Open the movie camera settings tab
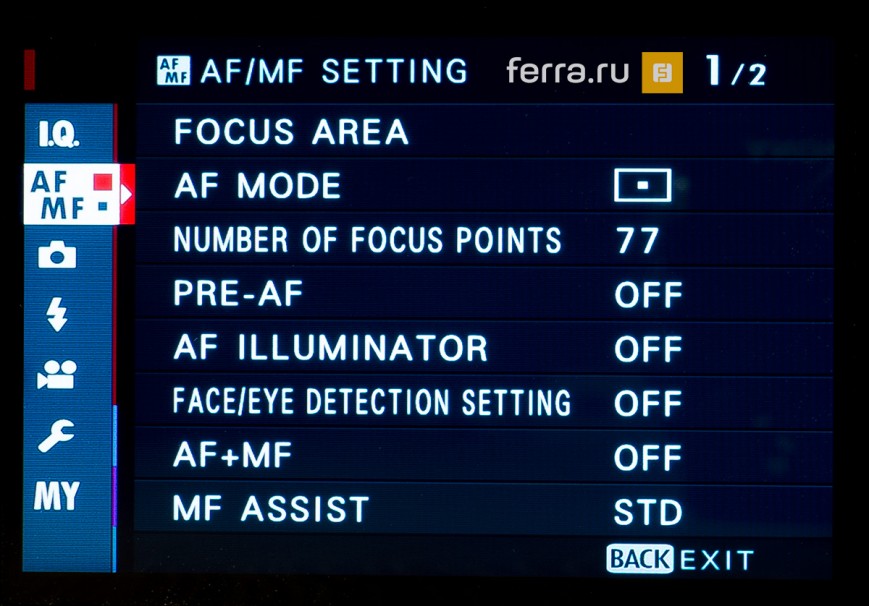 57,375
